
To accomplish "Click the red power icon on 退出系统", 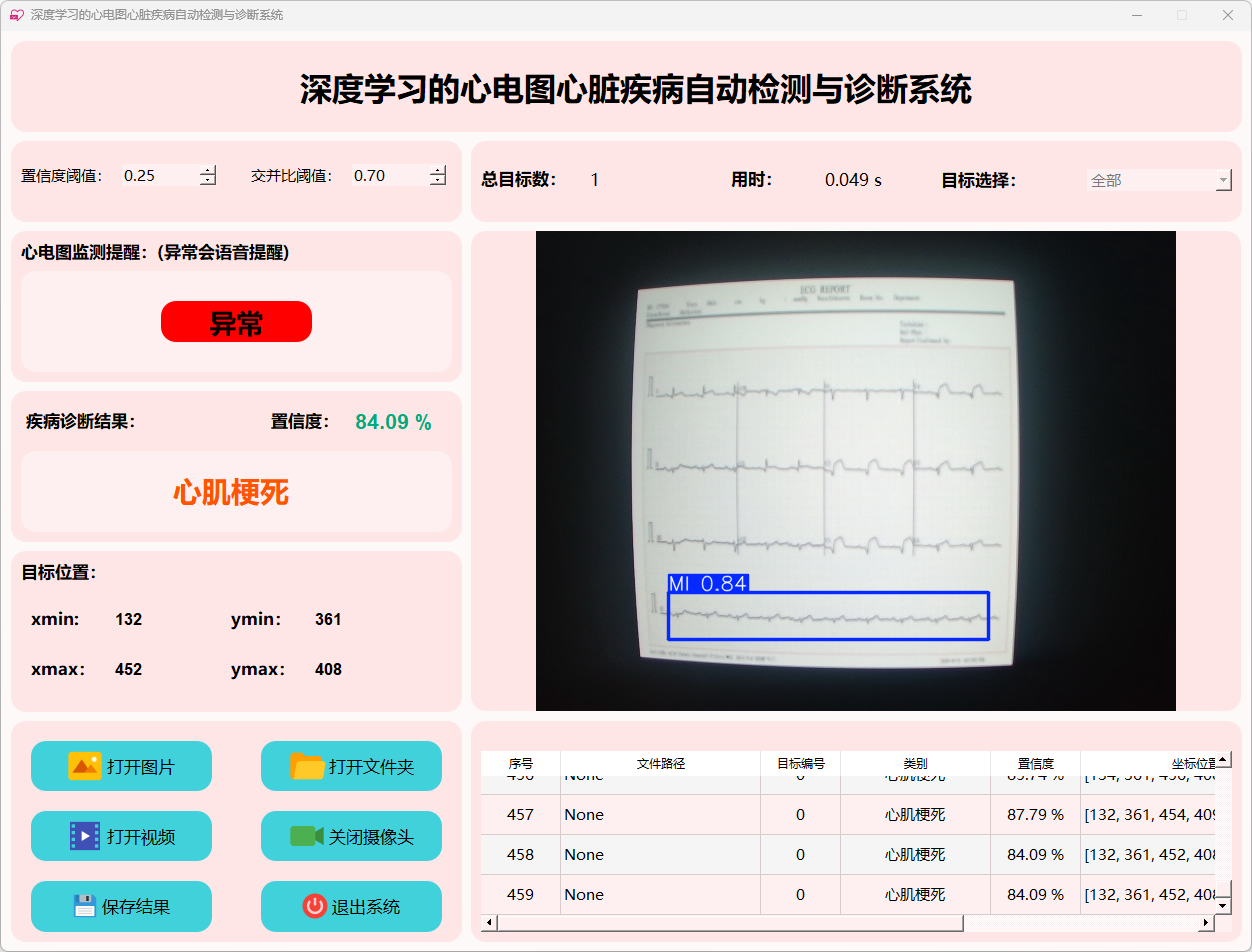I will coord(314,906).
